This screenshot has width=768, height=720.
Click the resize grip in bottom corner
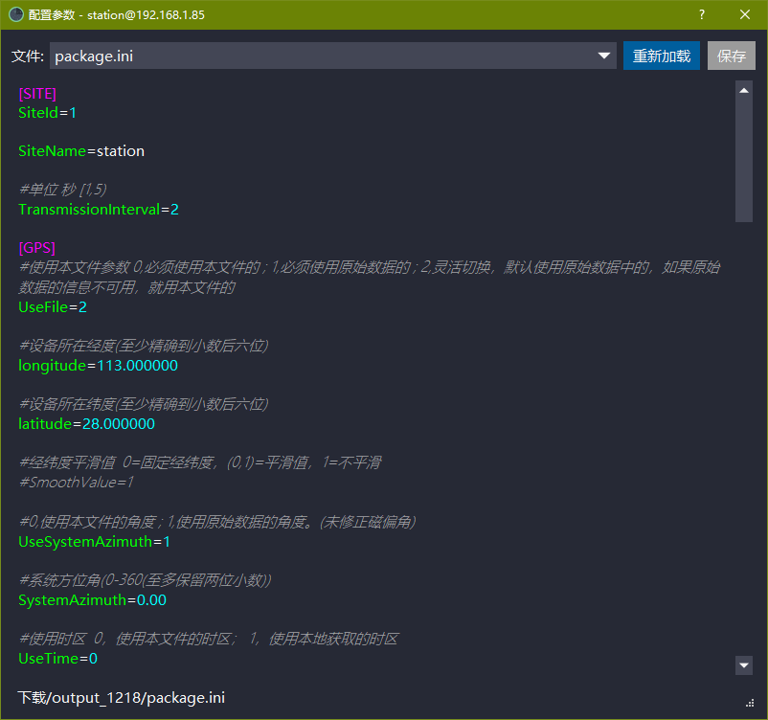click(x=749, y=703)
